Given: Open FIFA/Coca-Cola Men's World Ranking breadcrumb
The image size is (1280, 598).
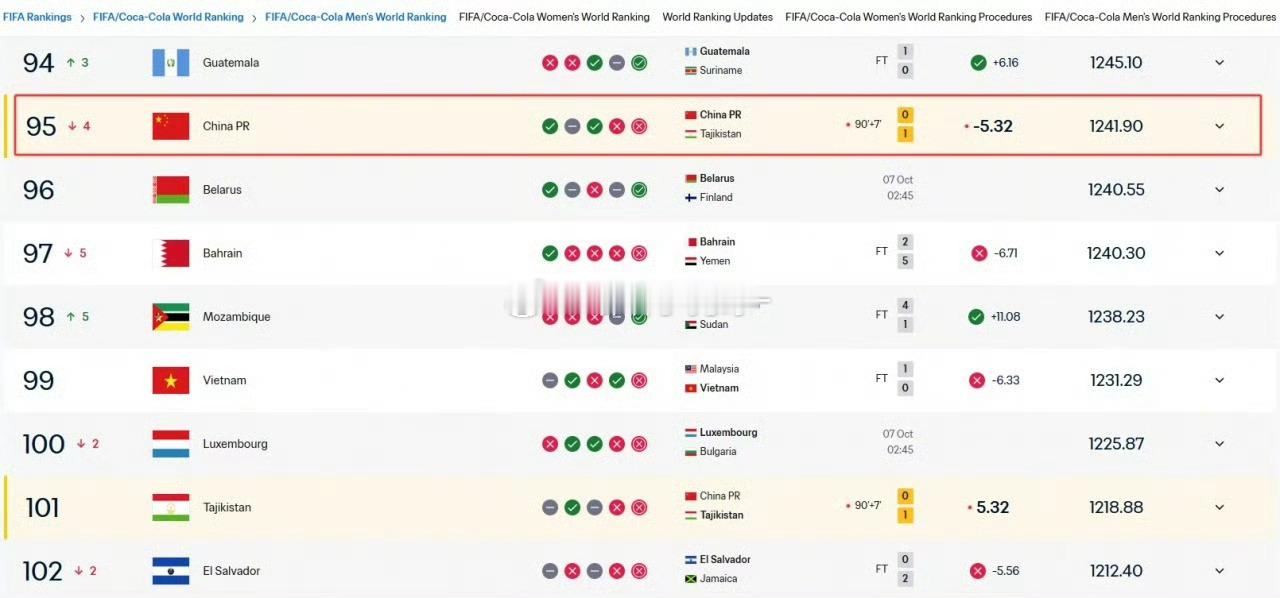Looking at the screenshot, I should 356,17.
